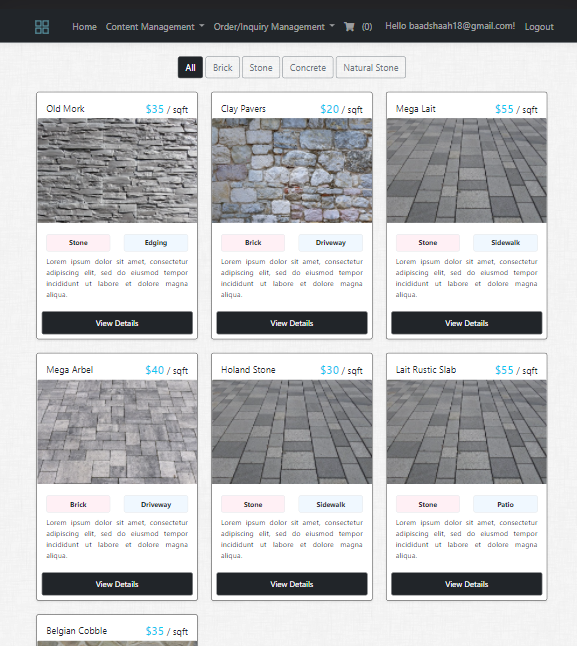Open the Lait Rustic Slab product image
This screenshot has height=646, width=577.
click(x=467, y=432)
